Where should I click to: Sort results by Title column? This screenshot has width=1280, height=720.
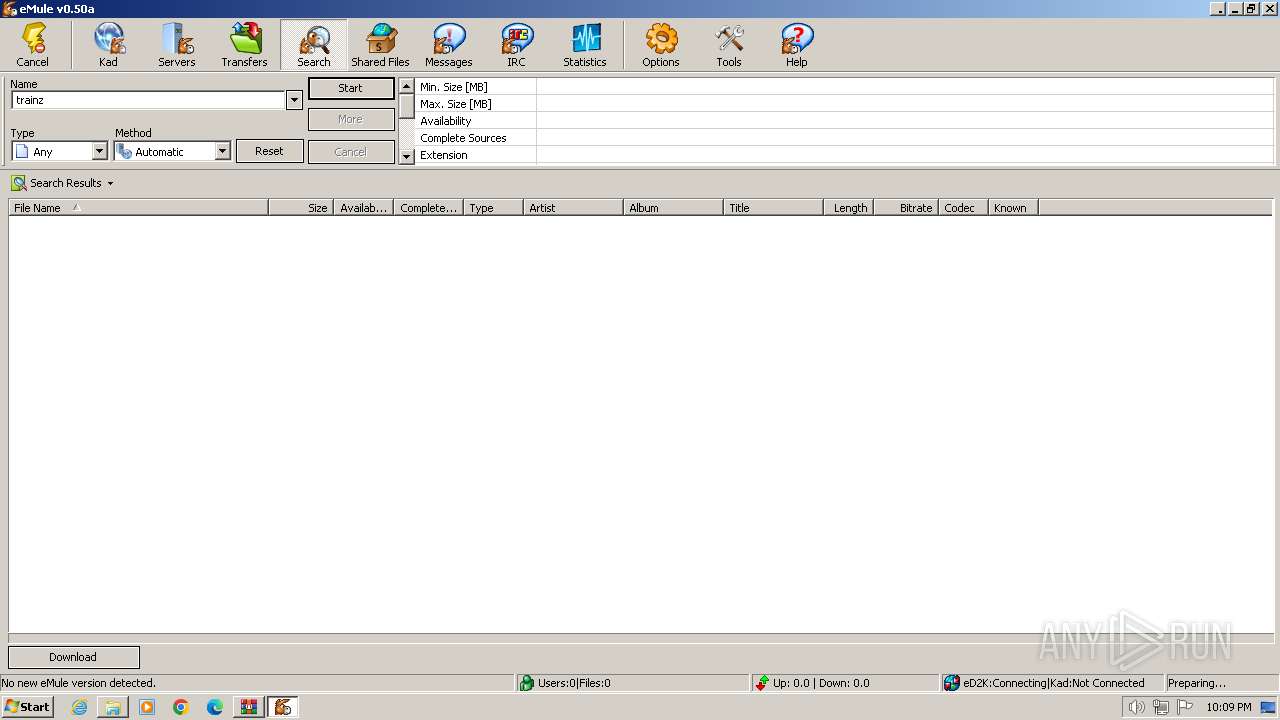pos(773,208)
